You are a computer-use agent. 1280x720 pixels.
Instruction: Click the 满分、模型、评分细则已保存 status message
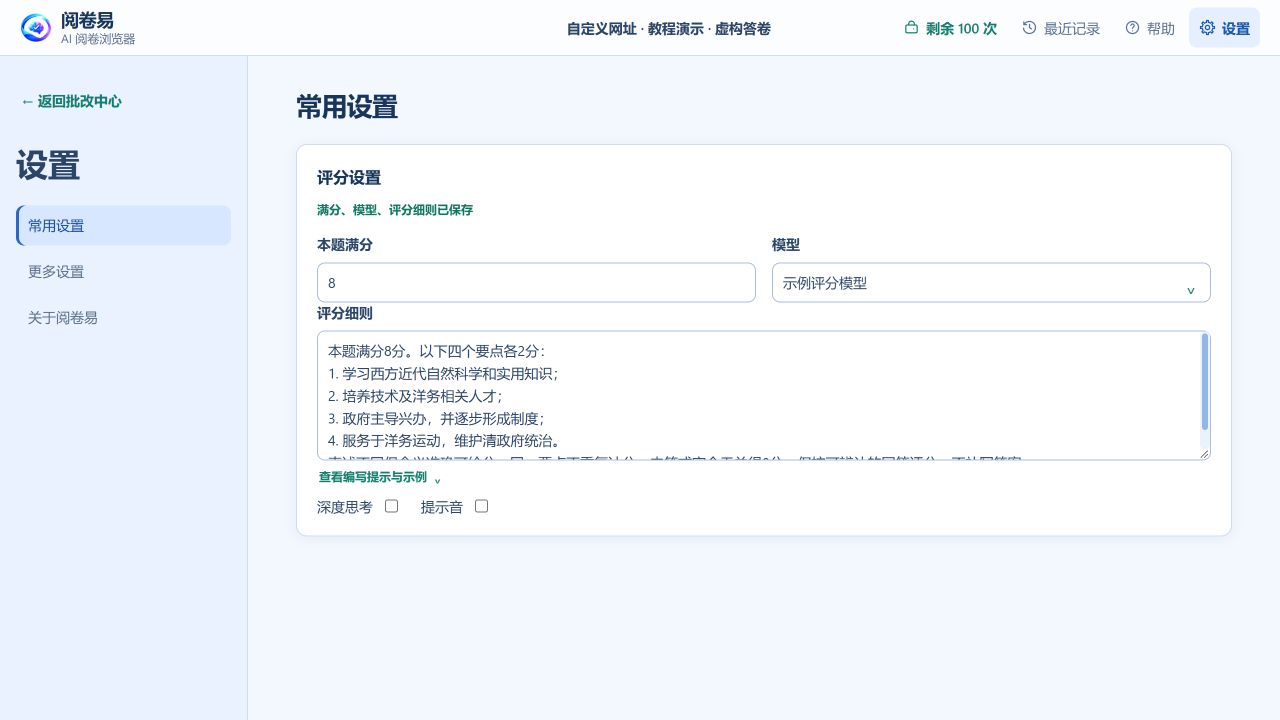(x=395, y=210)
